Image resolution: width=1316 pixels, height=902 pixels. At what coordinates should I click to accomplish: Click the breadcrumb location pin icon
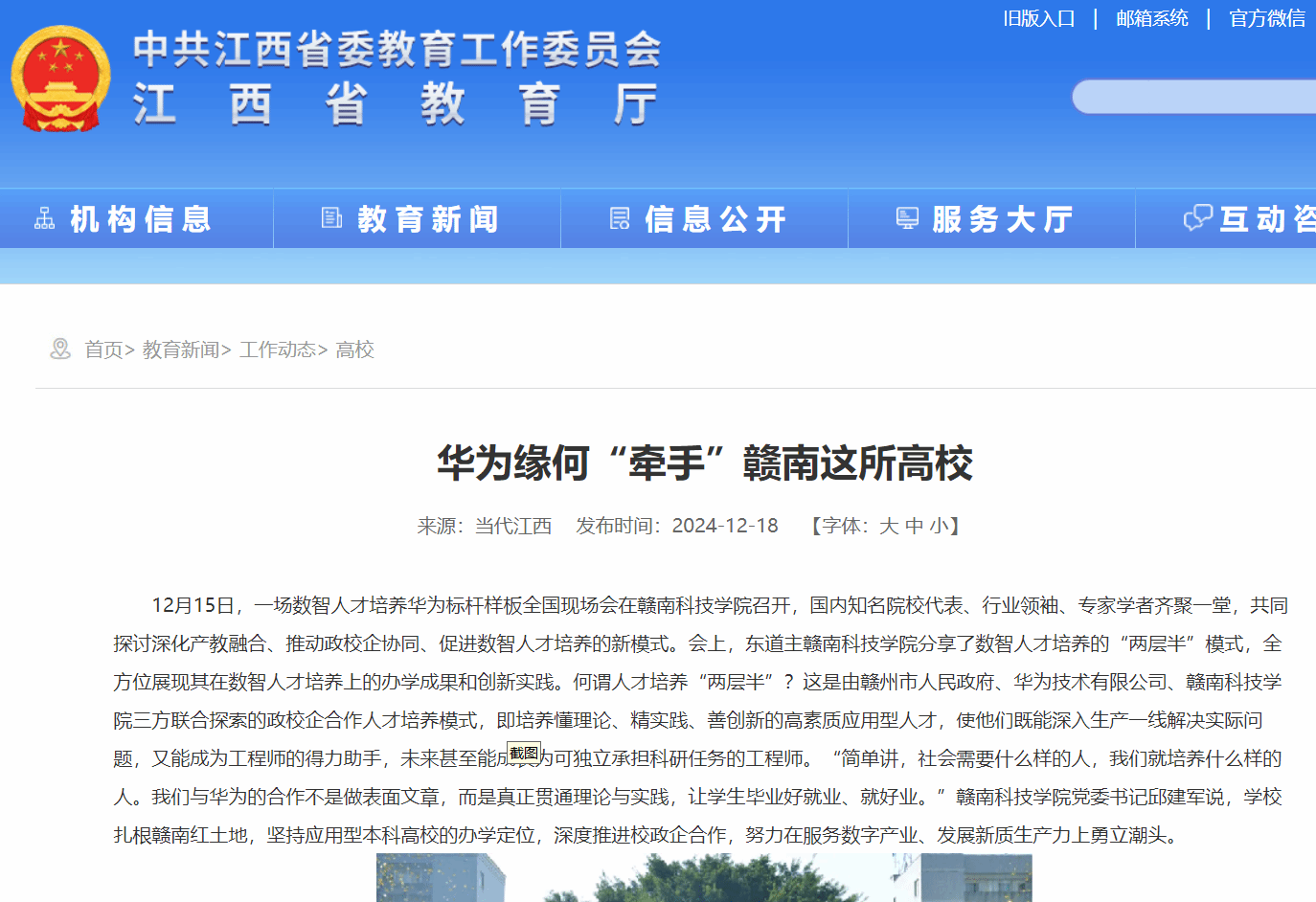click(60, 350)
